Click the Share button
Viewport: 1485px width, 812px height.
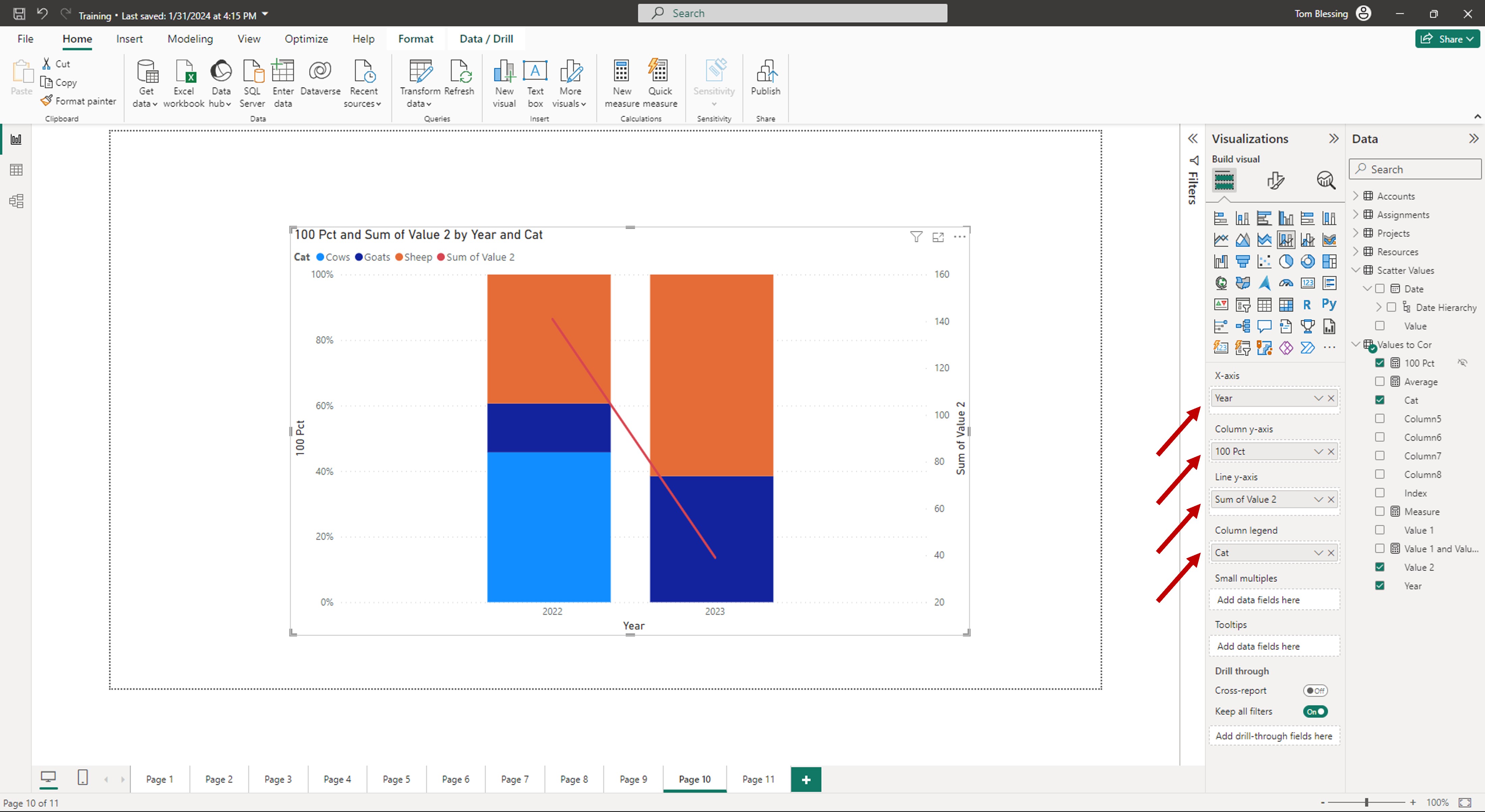1447,38
